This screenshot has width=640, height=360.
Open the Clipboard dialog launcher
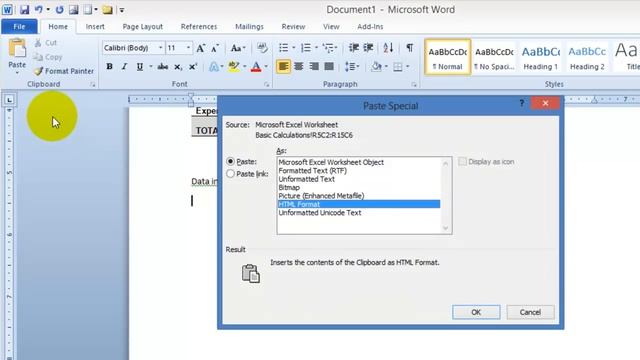(93, 84)
